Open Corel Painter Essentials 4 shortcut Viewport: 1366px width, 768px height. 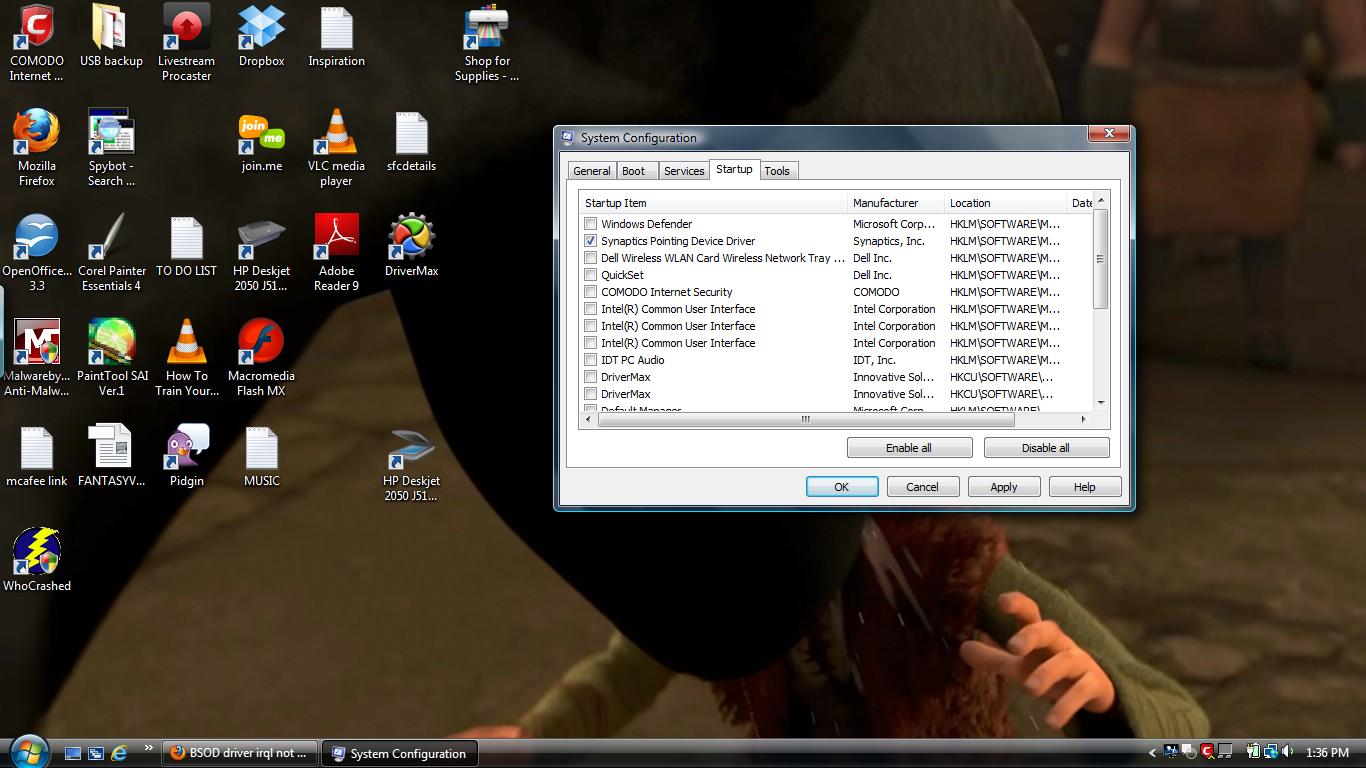tap(111, 252)
